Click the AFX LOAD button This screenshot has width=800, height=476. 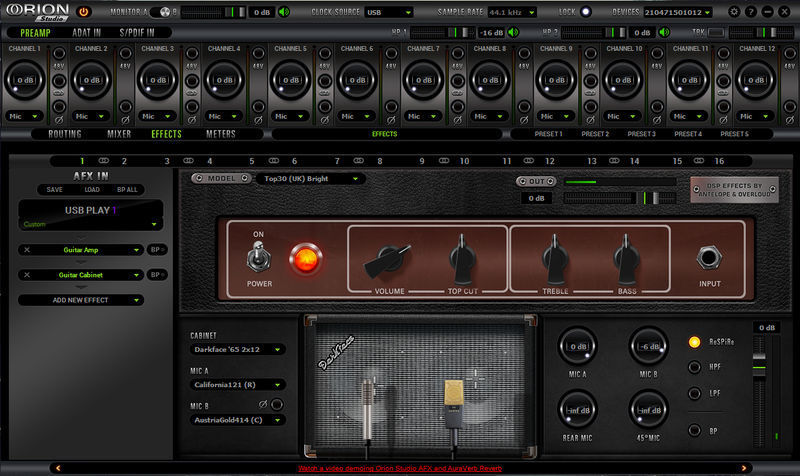(x=92, y=189)
